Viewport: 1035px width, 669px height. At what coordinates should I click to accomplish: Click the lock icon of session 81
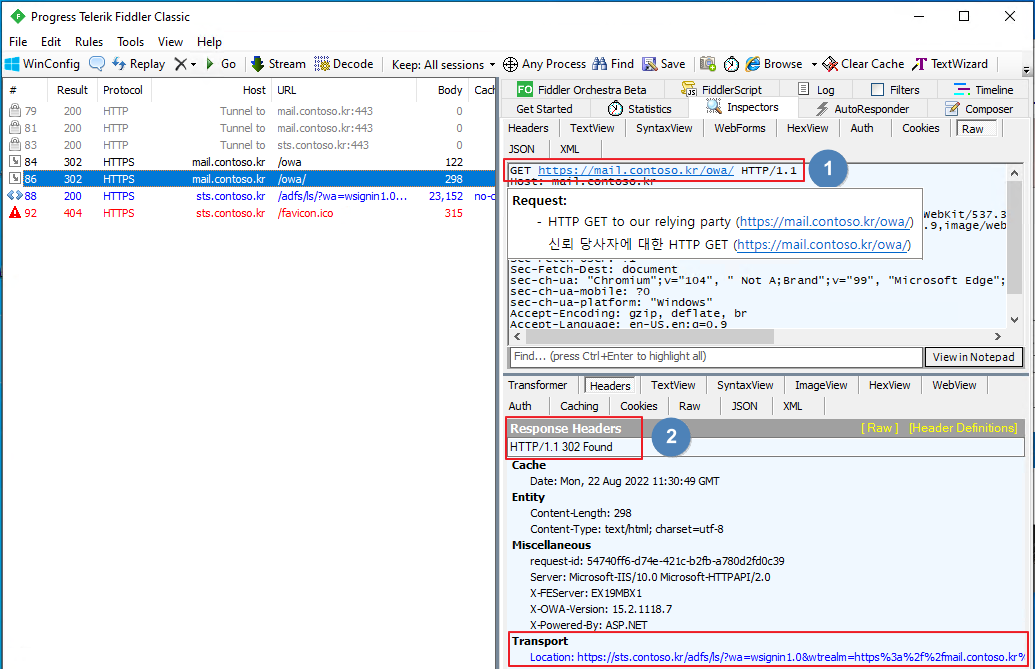tap(15, 127)
